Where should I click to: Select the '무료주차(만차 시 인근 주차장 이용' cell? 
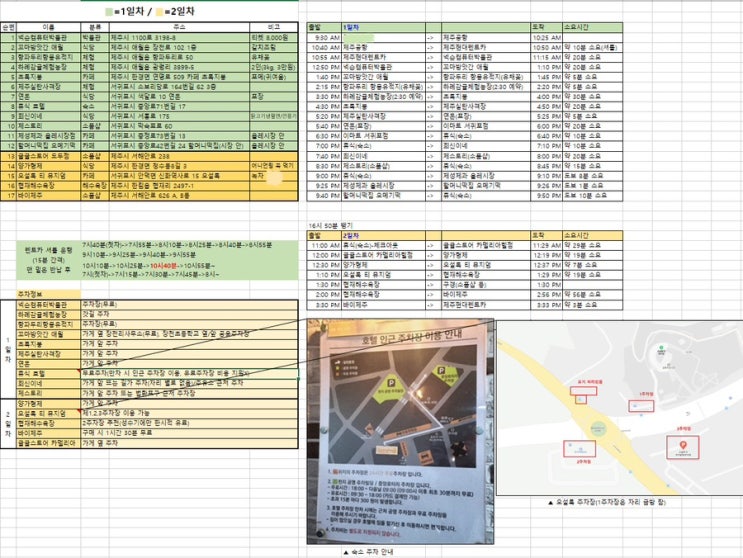click(190, 374)
